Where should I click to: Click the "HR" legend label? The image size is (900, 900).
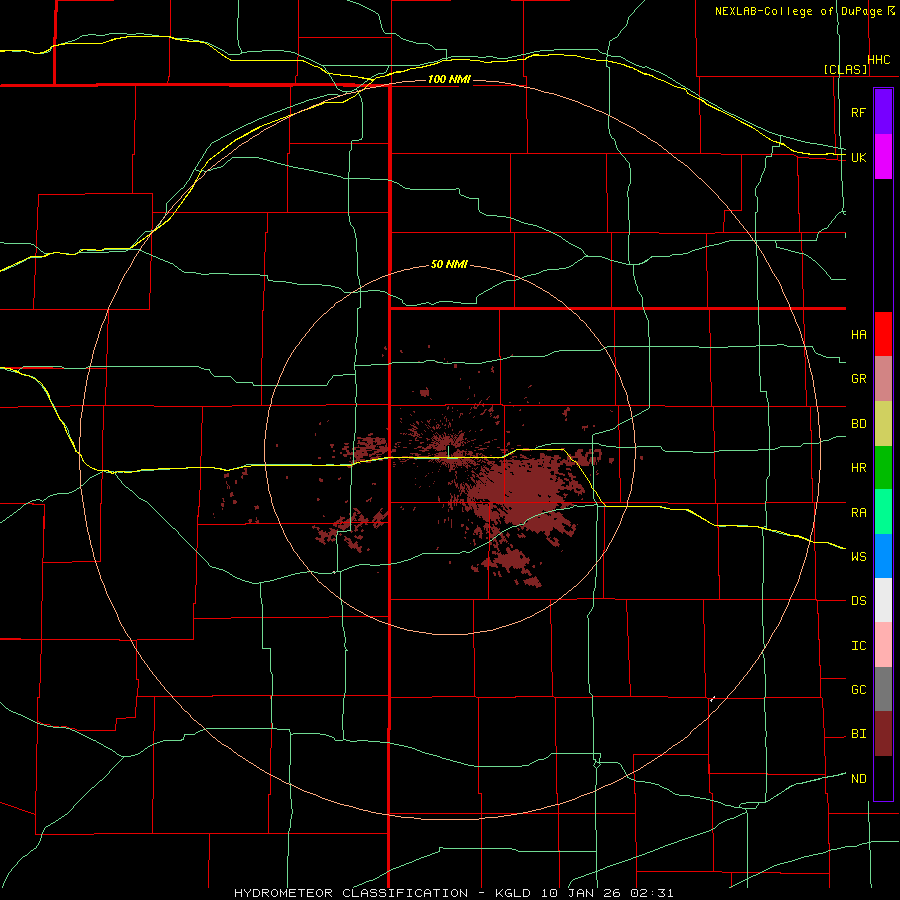pos(858,468)
